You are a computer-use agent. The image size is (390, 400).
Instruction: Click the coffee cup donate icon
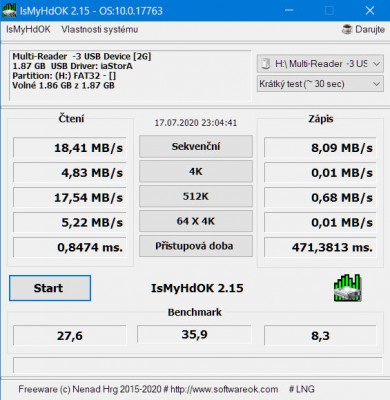pos(347,29)
